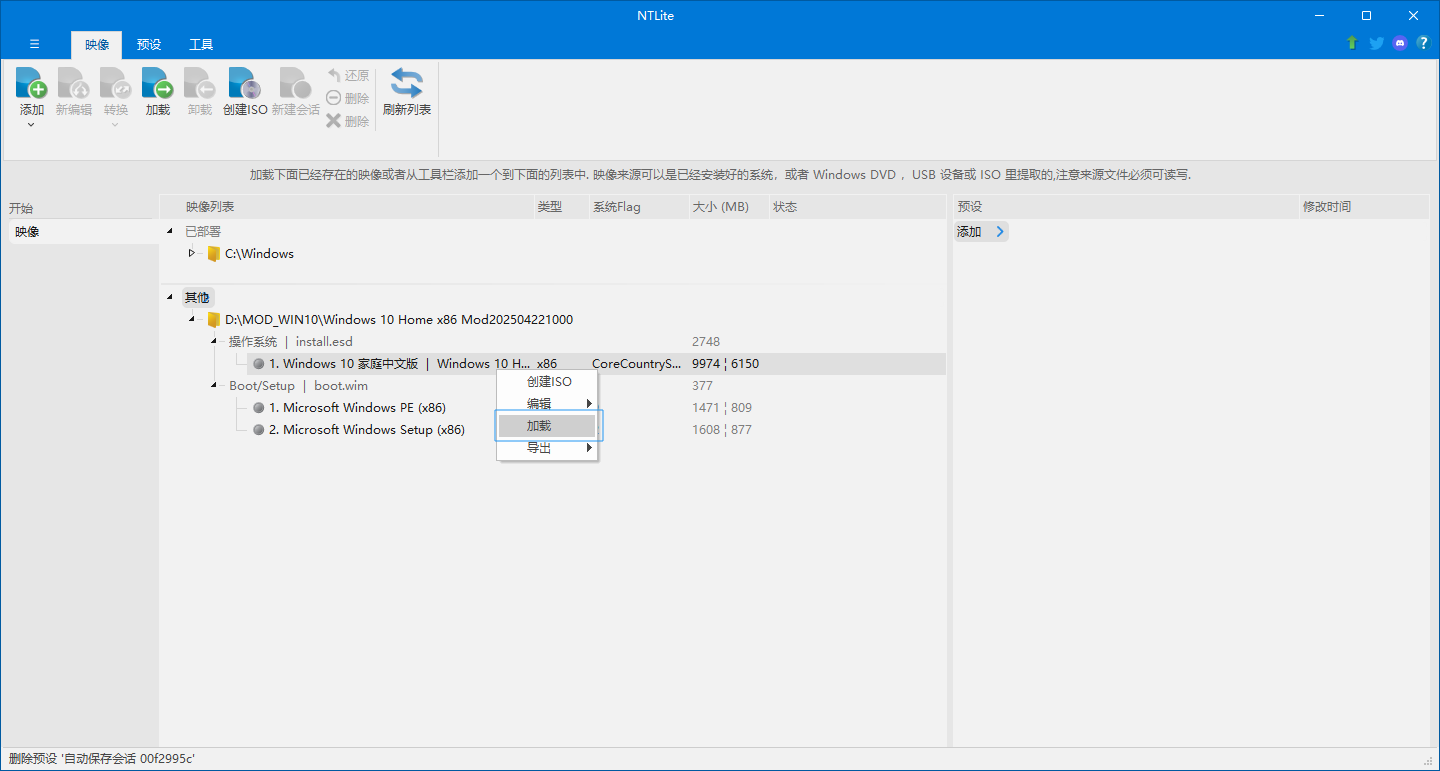
Task: Refresh the image list with 刷新列表
Action: pos(407,92)
